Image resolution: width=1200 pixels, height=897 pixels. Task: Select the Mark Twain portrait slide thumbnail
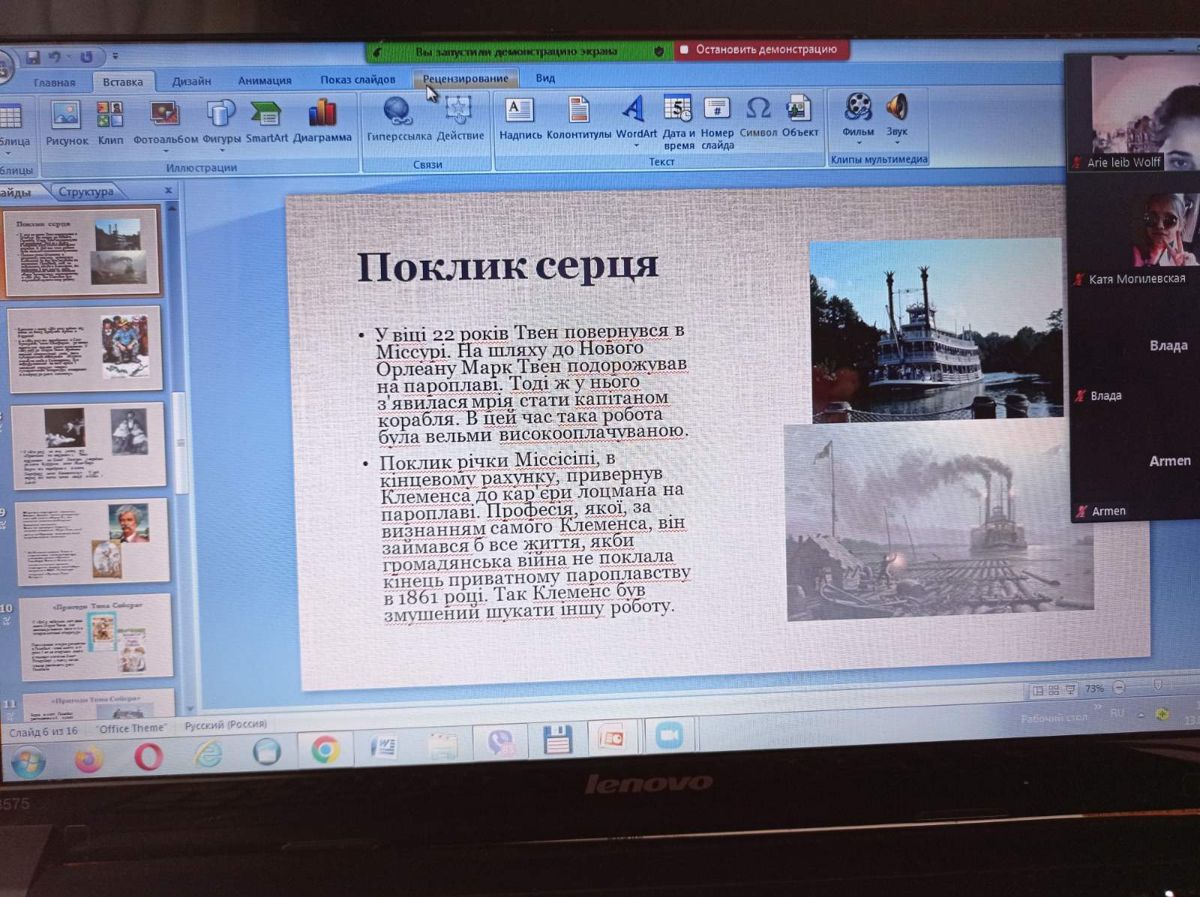tap(93, 541)
